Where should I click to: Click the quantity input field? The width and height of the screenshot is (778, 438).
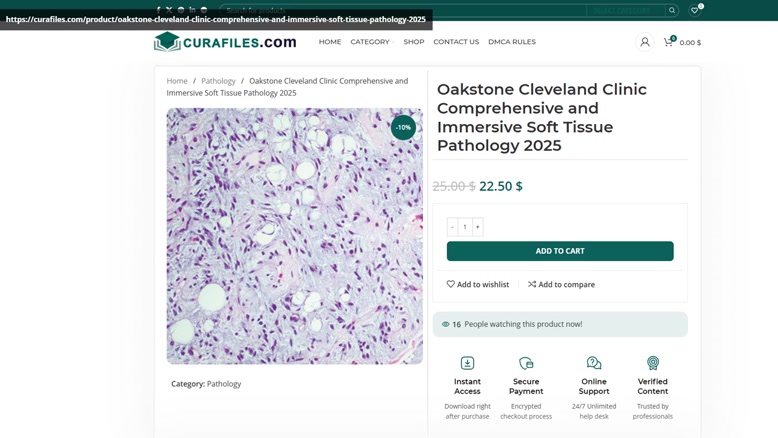(x=465, y=227)
